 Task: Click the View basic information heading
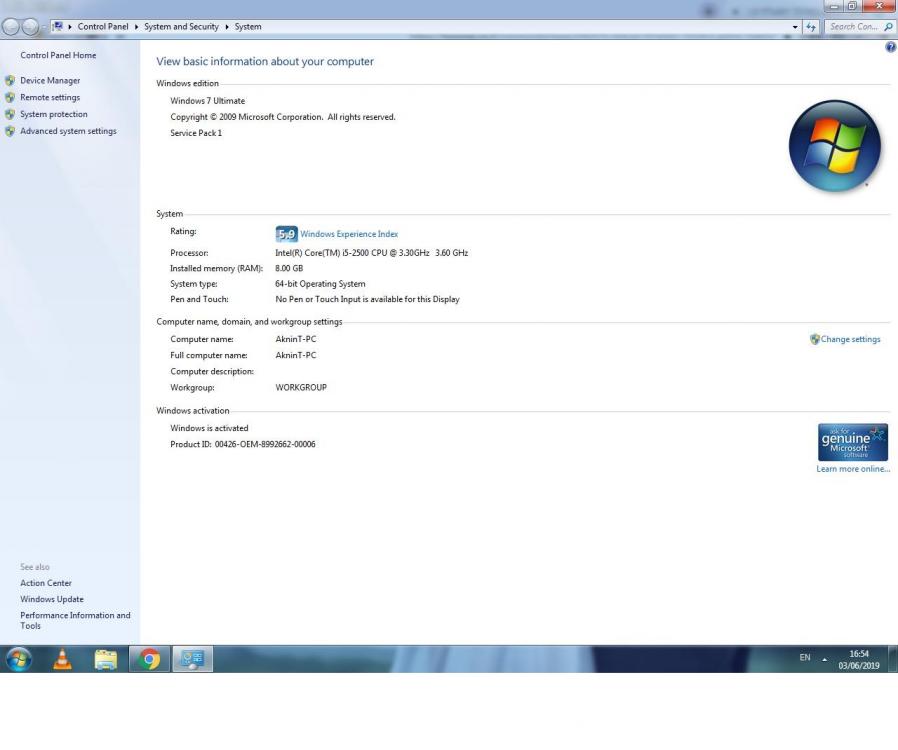[x=265, y=61]
